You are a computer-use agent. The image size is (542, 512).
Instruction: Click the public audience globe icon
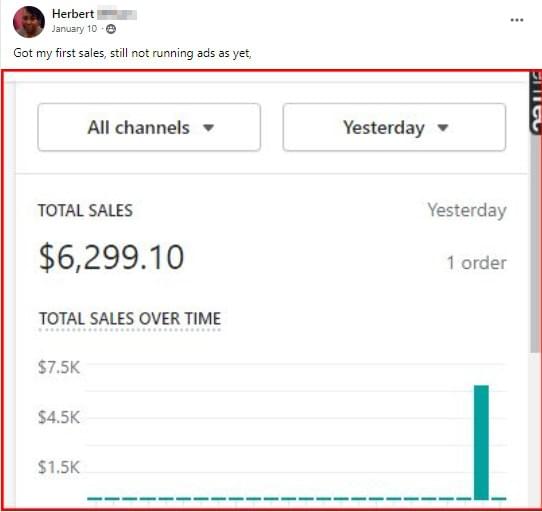111,29
